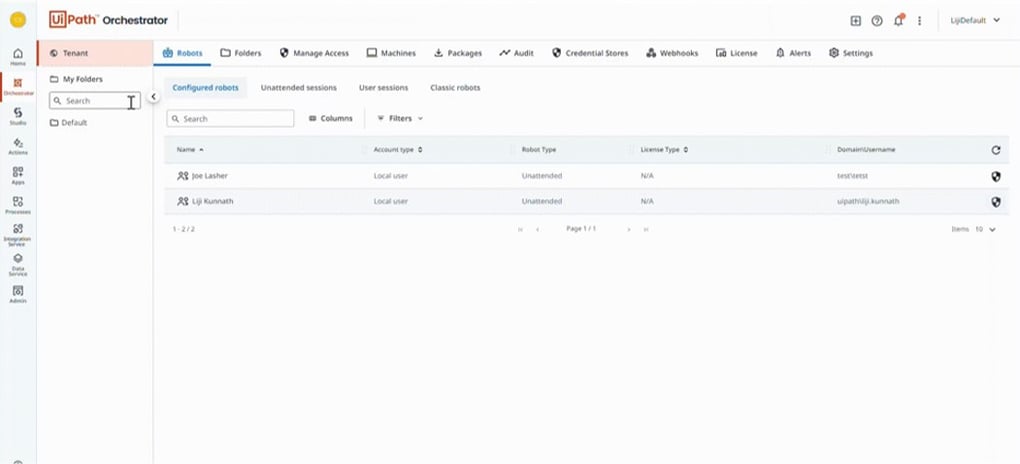Viewport: 1020px width, 464px height.
Task: Sort by Name column header
Action: (x=190, y=150)
